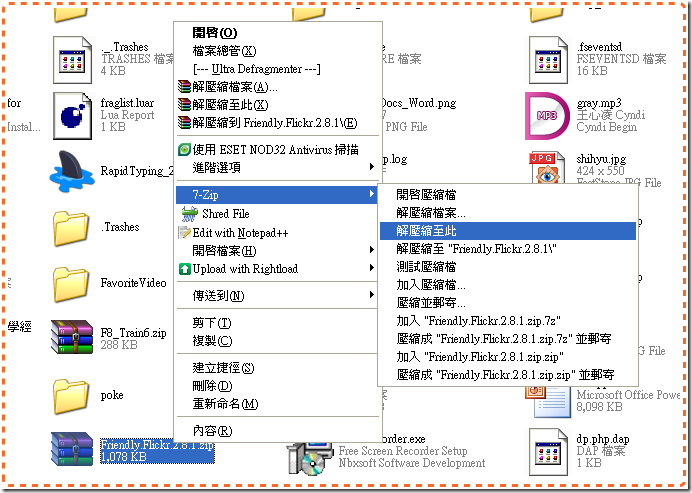Choose 壓縮成 "Friendly.Flickr.2.8.1.zip.7z" 並郵寄

point(508,339)
